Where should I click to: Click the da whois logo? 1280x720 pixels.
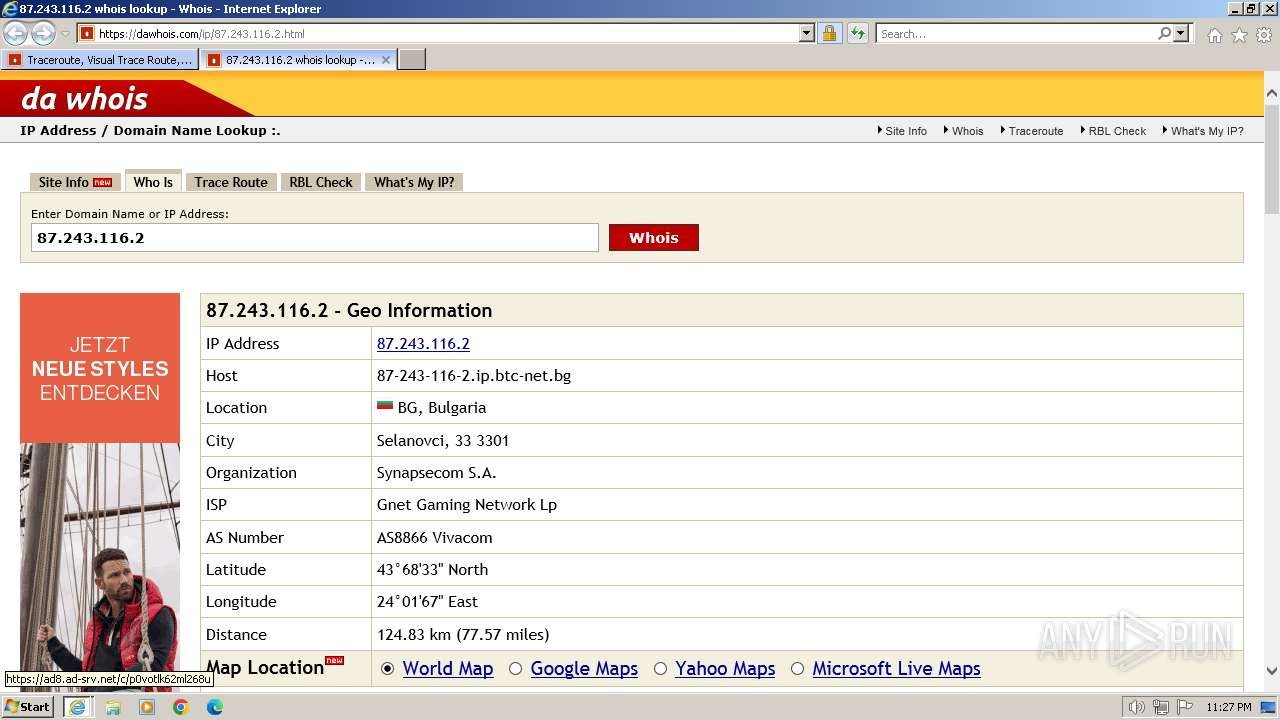84,98
